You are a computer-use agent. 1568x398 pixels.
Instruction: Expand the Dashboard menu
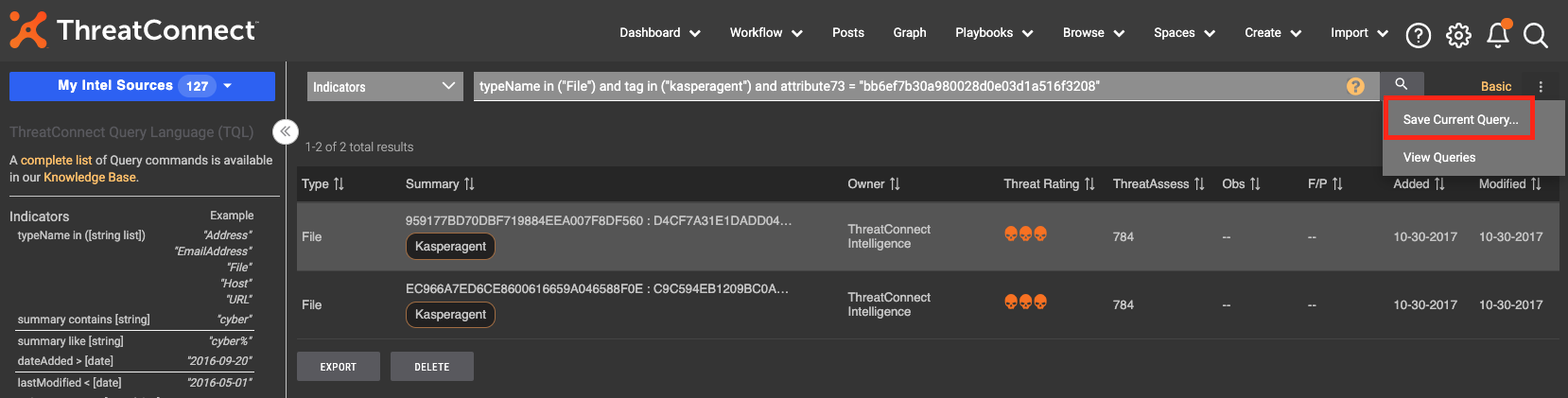(660, 33)
